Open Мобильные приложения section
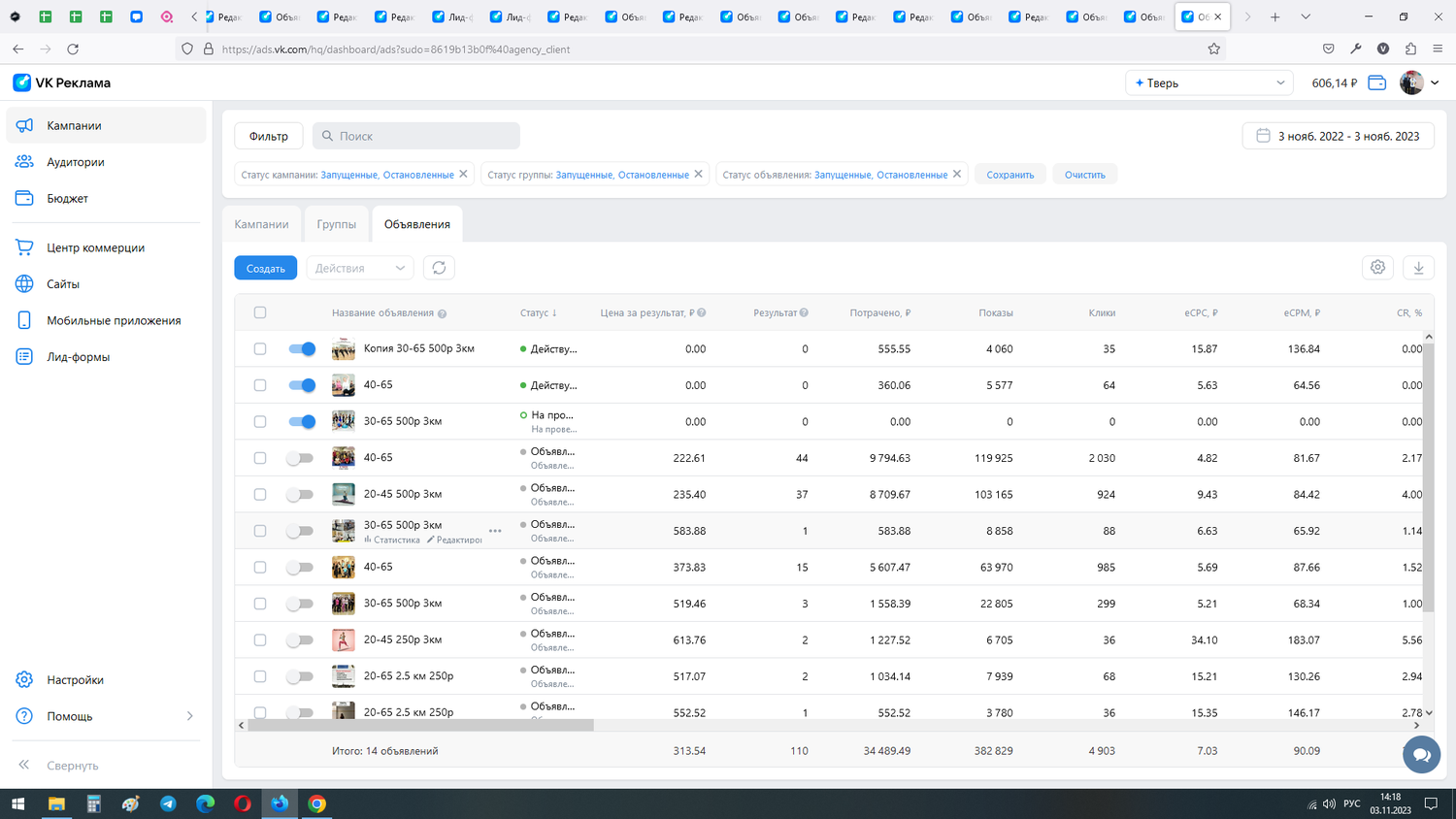The height and width of the screenshot is (819, 1456). [106, 320]
